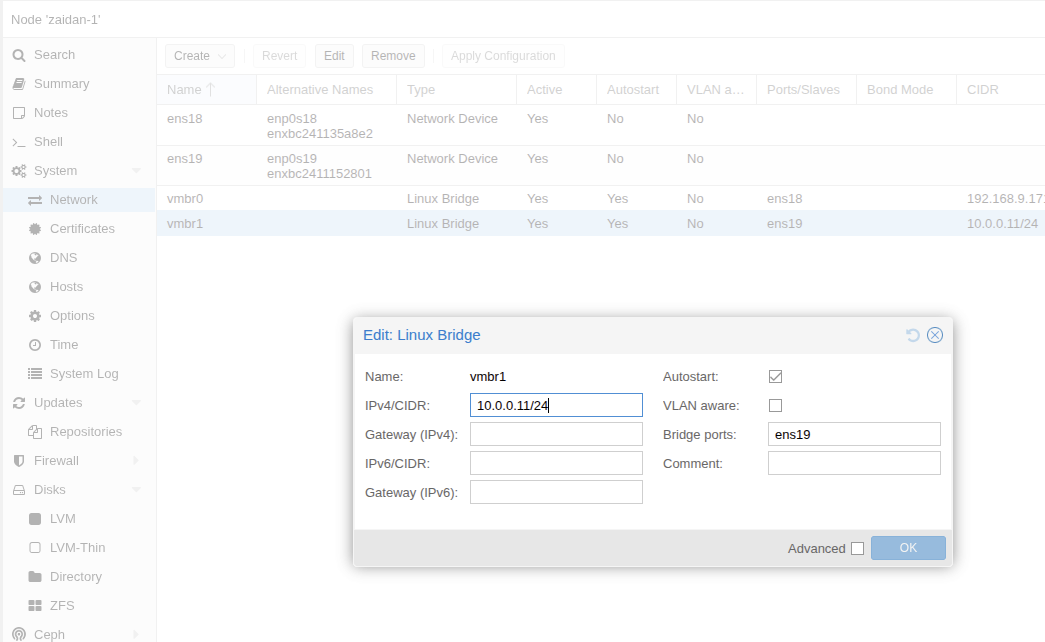
Task: Close the Edit: Linux Bridge dialog
Action: coord(935,335)
